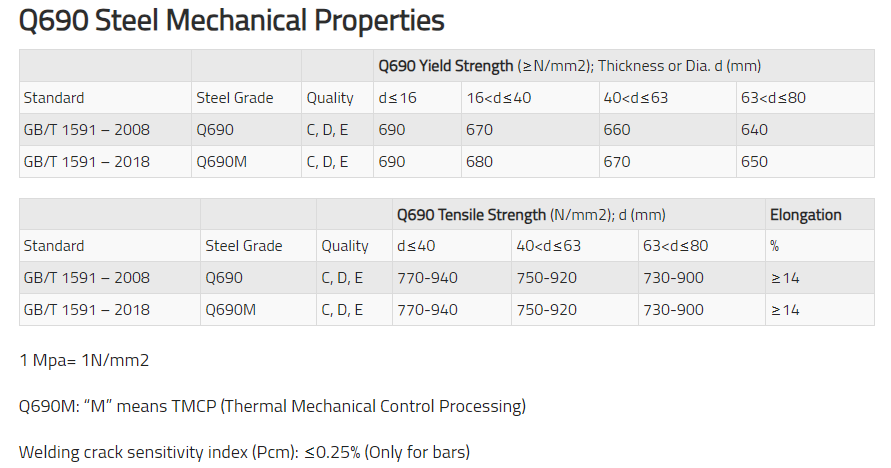Click Q690M grade in the yield strength table
The height and width of the screenshot is (468, 891).
tap(222, 162)
